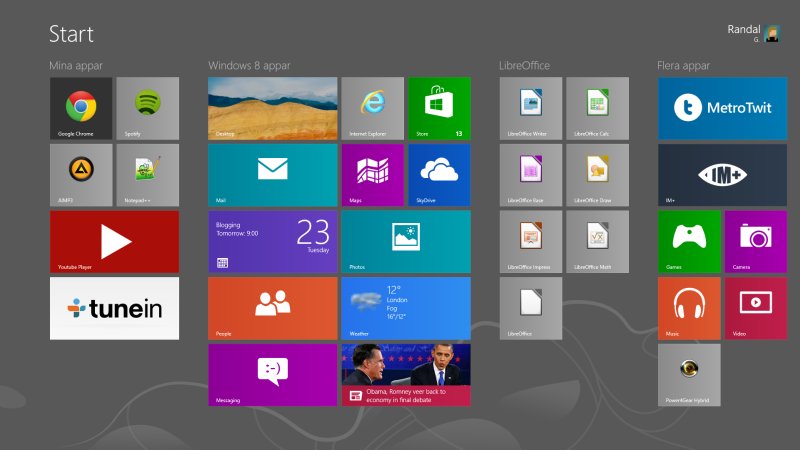Screen dimensions: 800x450
Task: Open the Windows Store tile
Action: pos(439,108)
